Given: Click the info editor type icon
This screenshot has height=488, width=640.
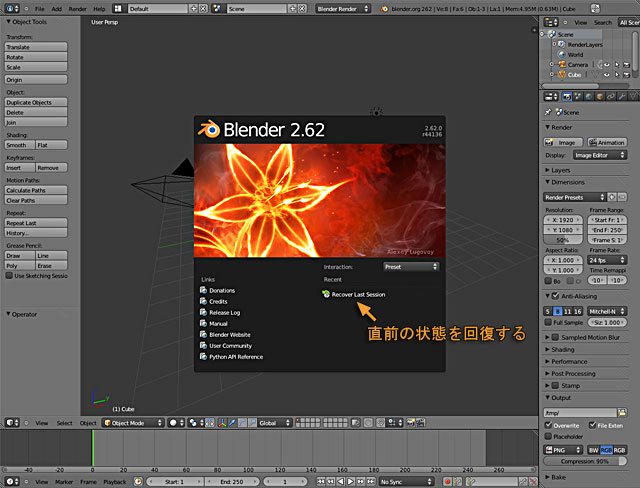Looking at the screenshot, I should 12,9.
